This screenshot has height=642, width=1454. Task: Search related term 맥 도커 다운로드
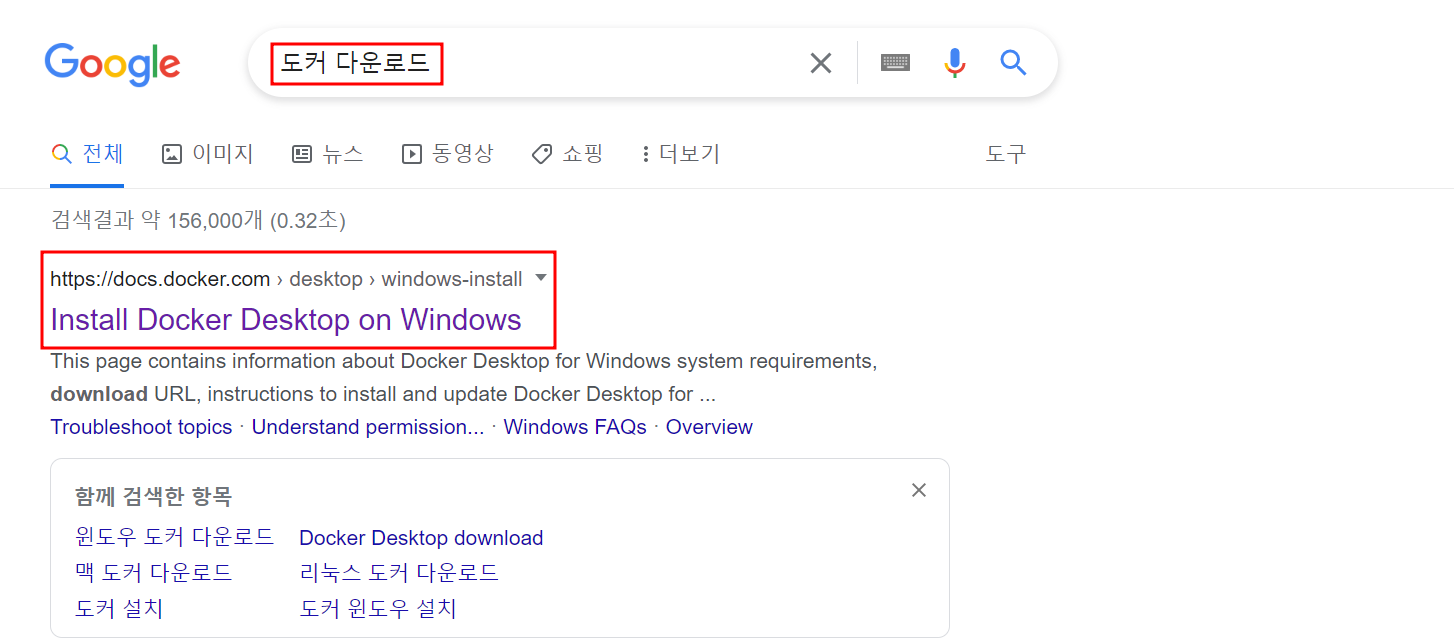pos(153,573)
